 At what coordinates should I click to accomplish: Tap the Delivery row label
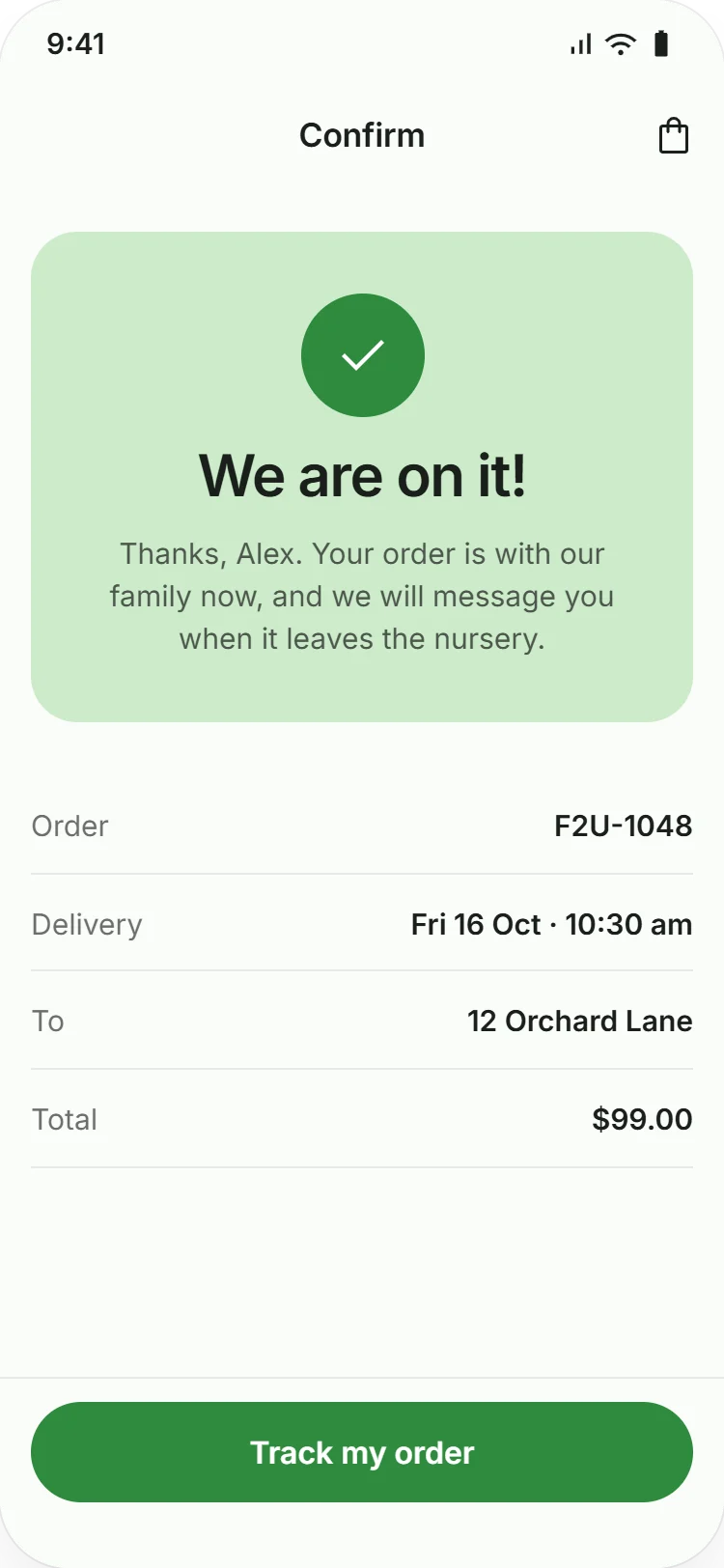click(x=87, y=924)
